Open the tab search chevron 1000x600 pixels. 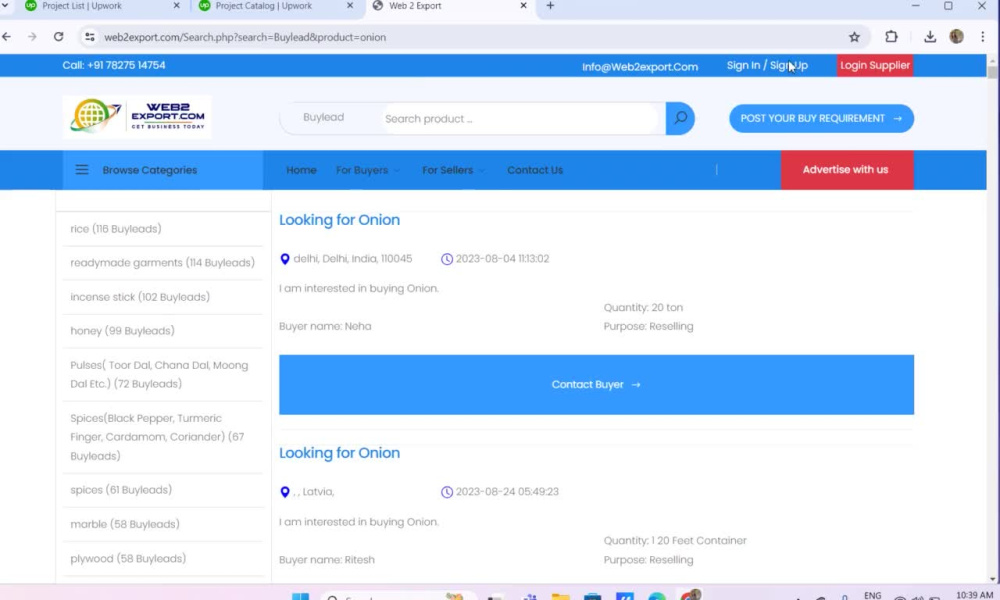pyautogui.click(x=5, y=6)
